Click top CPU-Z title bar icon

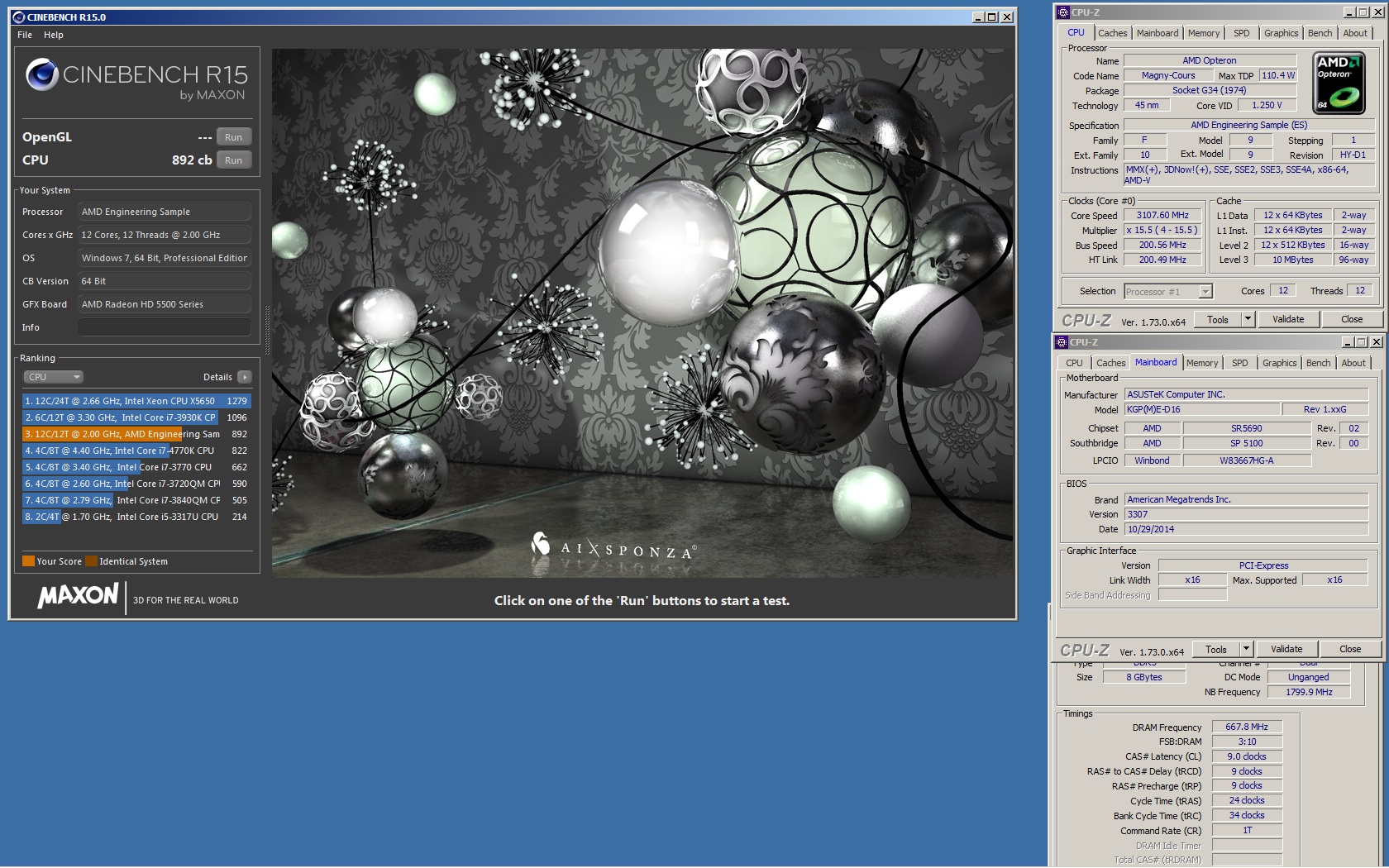1063,12
